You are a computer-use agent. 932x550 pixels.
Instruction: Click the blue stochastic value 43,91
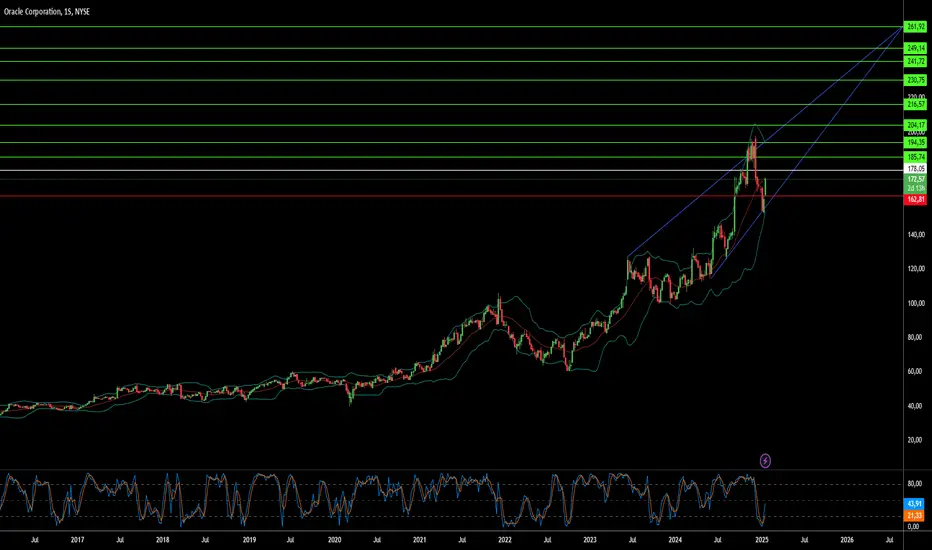click(x=916, y=501)
